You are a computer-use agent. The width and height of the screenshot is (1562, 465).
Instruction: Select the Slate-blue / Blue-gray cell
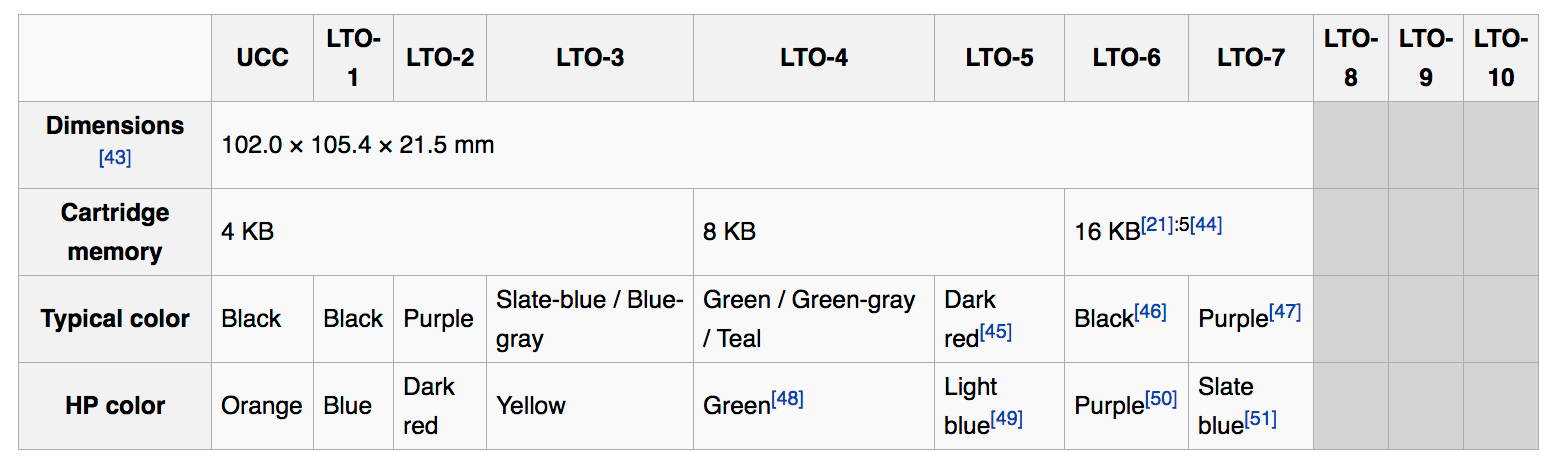tap(590, 319)
